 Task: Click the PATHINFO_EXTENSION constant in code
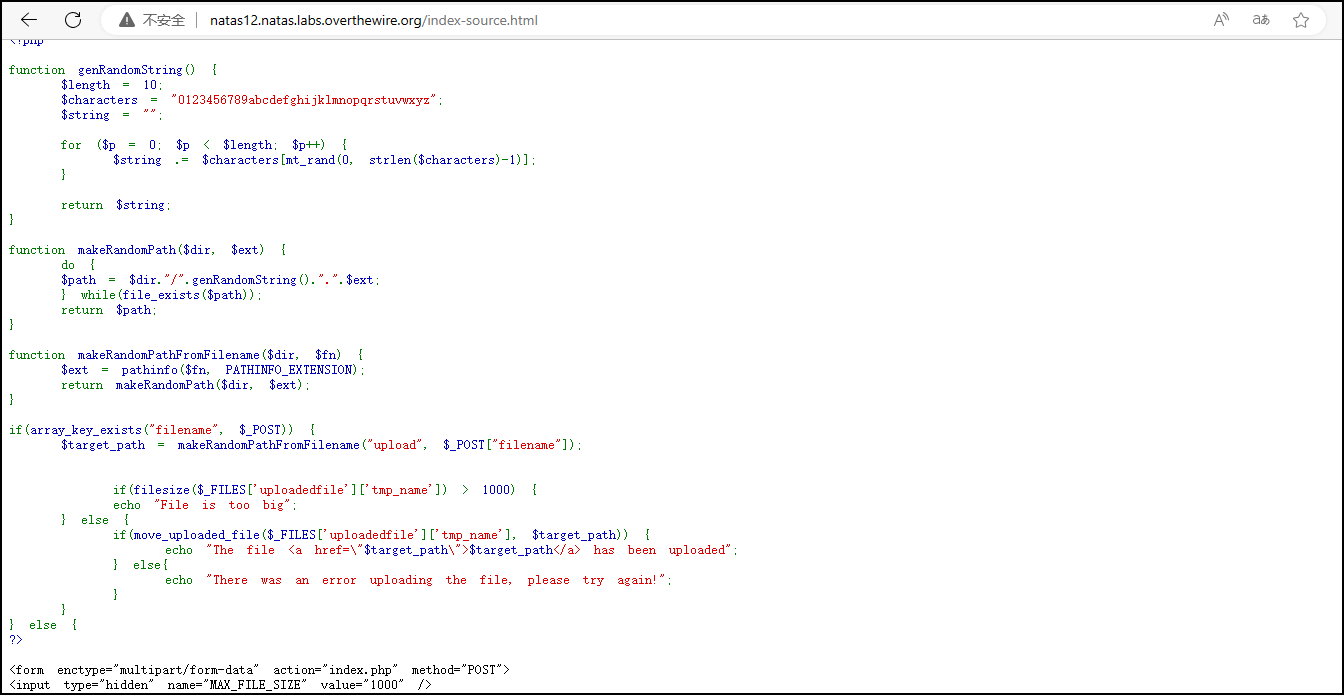point(289,370)
